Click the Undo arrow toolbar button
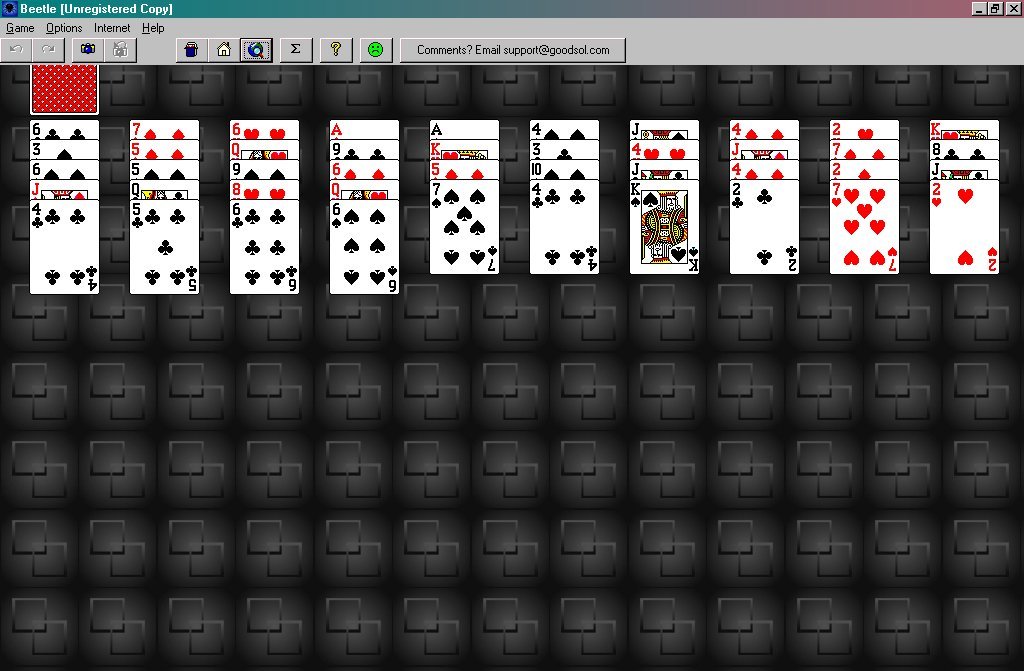The height and width of the screenshot is (671, 1024). [x=16, y=49]
